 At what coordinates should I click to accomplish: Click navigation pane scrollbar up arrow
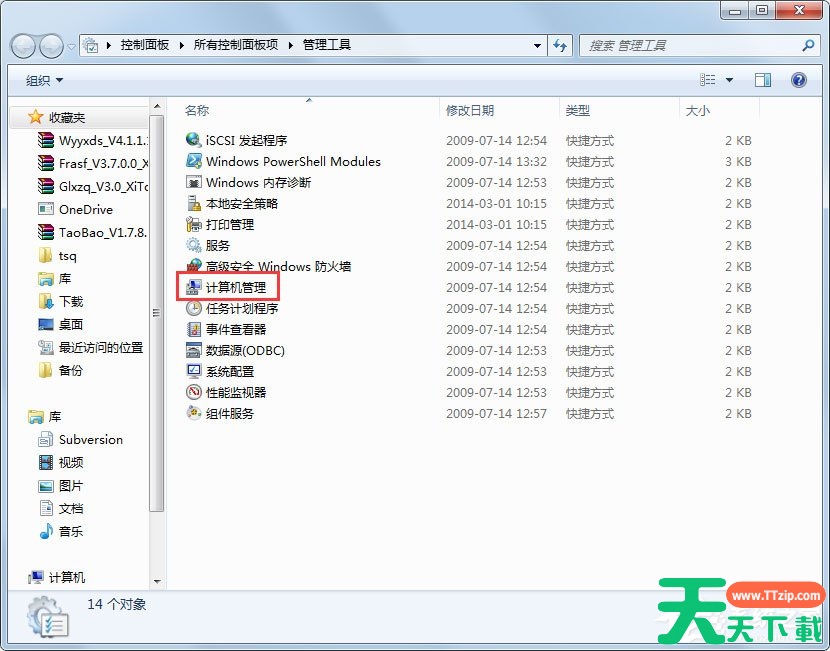pos(157,106)
